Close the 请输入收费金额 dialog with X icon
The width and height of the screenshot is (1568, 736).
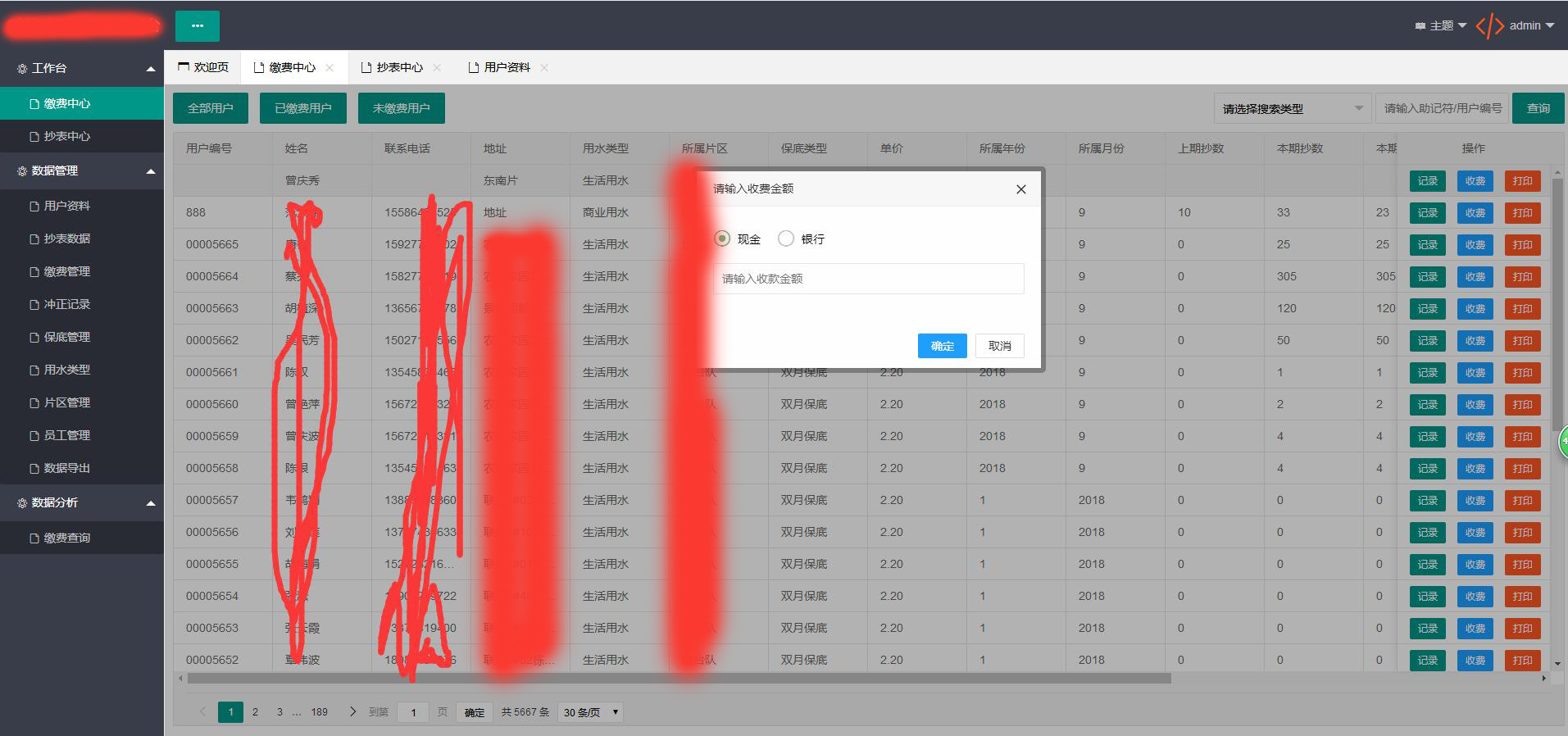click(x=1020, y=189)
